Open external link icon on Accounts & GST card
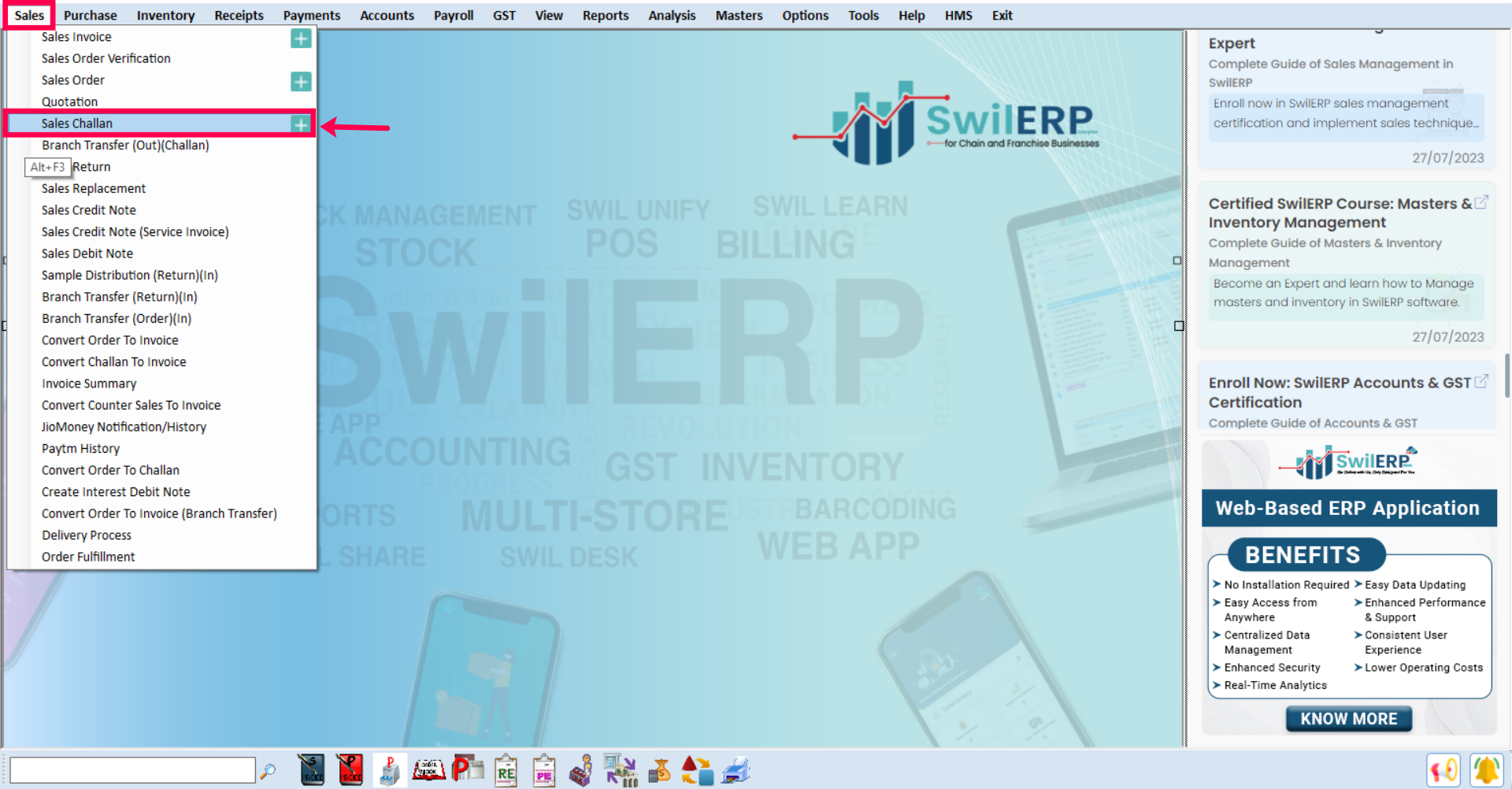The width and height of the screenshot is (1512, 789). 1481,381
